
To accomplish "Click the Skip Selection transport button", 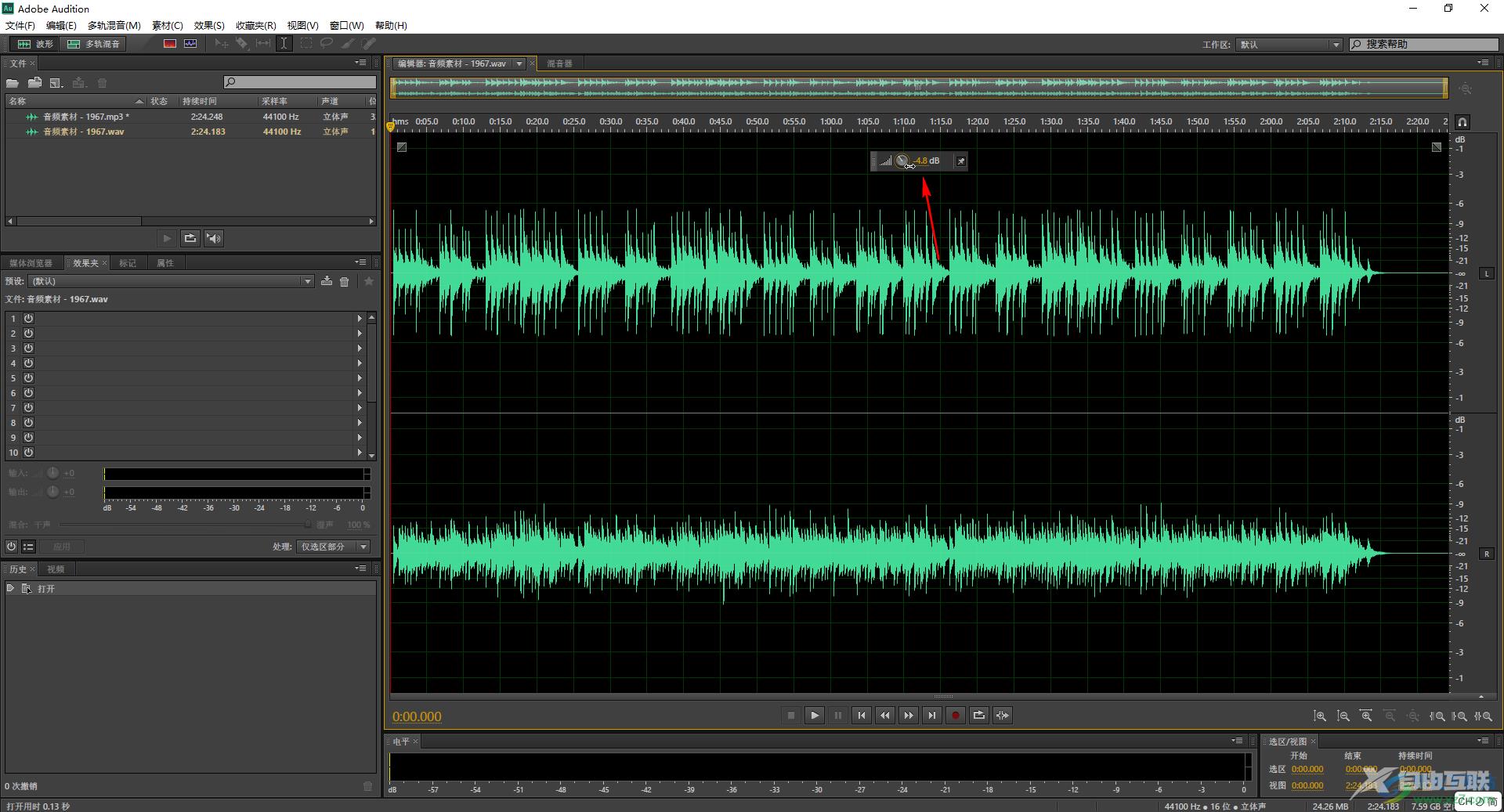I will click(x=1003, y=716).
